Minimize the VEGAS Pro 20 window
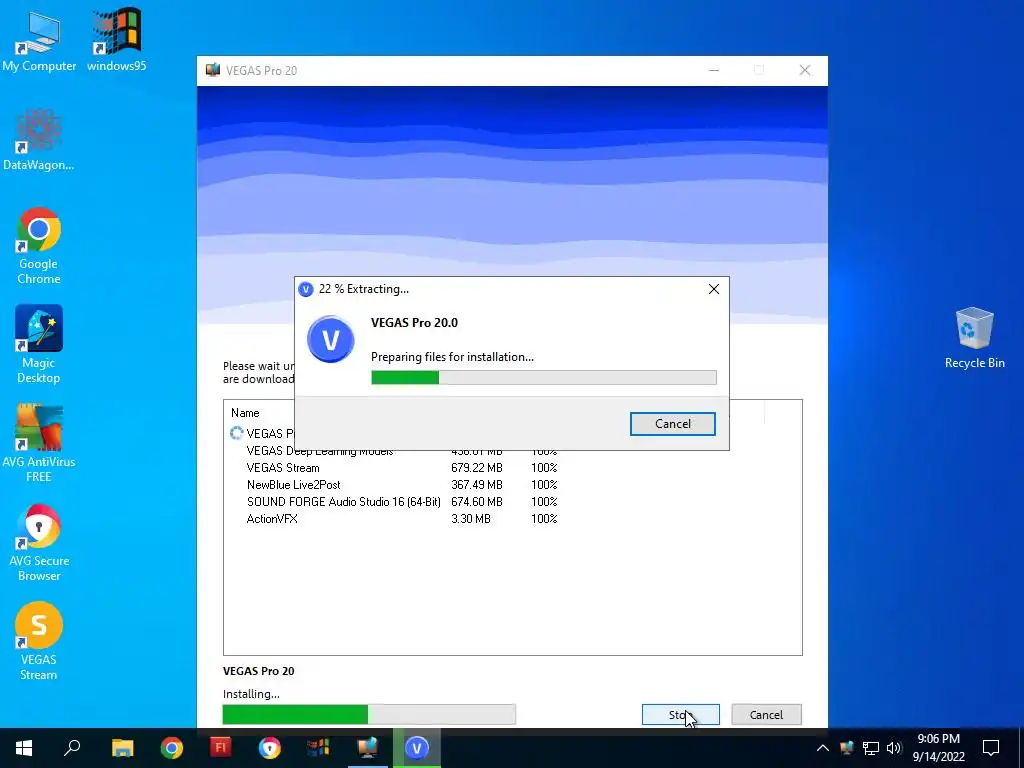The image size is (1024, 768). [714, 71]
